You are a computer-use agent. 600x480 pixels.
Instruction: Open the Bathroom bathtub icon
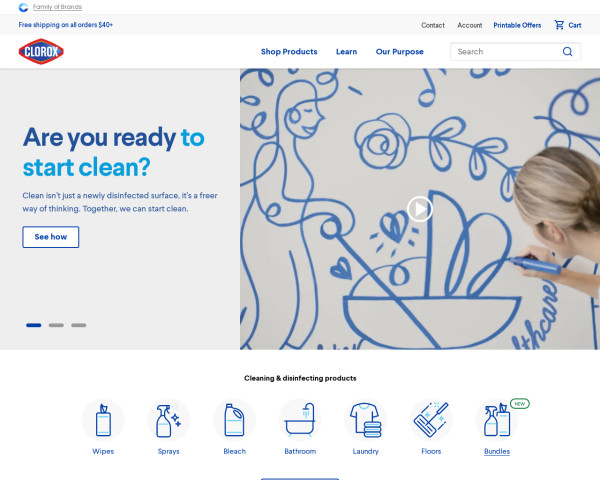click(x=300, y=420)
